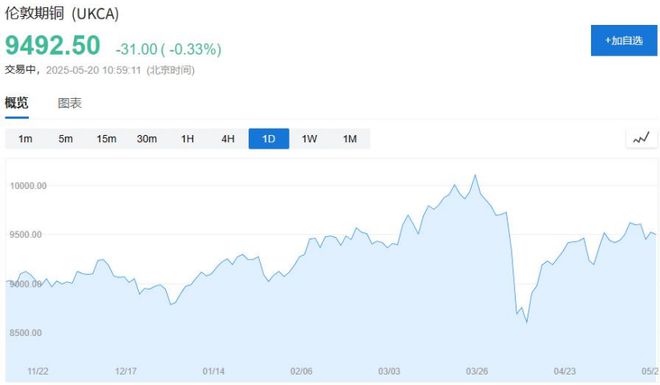Screen dimensions: 660x385
Task: Open the 概览 tab
Action: [17, 103]
